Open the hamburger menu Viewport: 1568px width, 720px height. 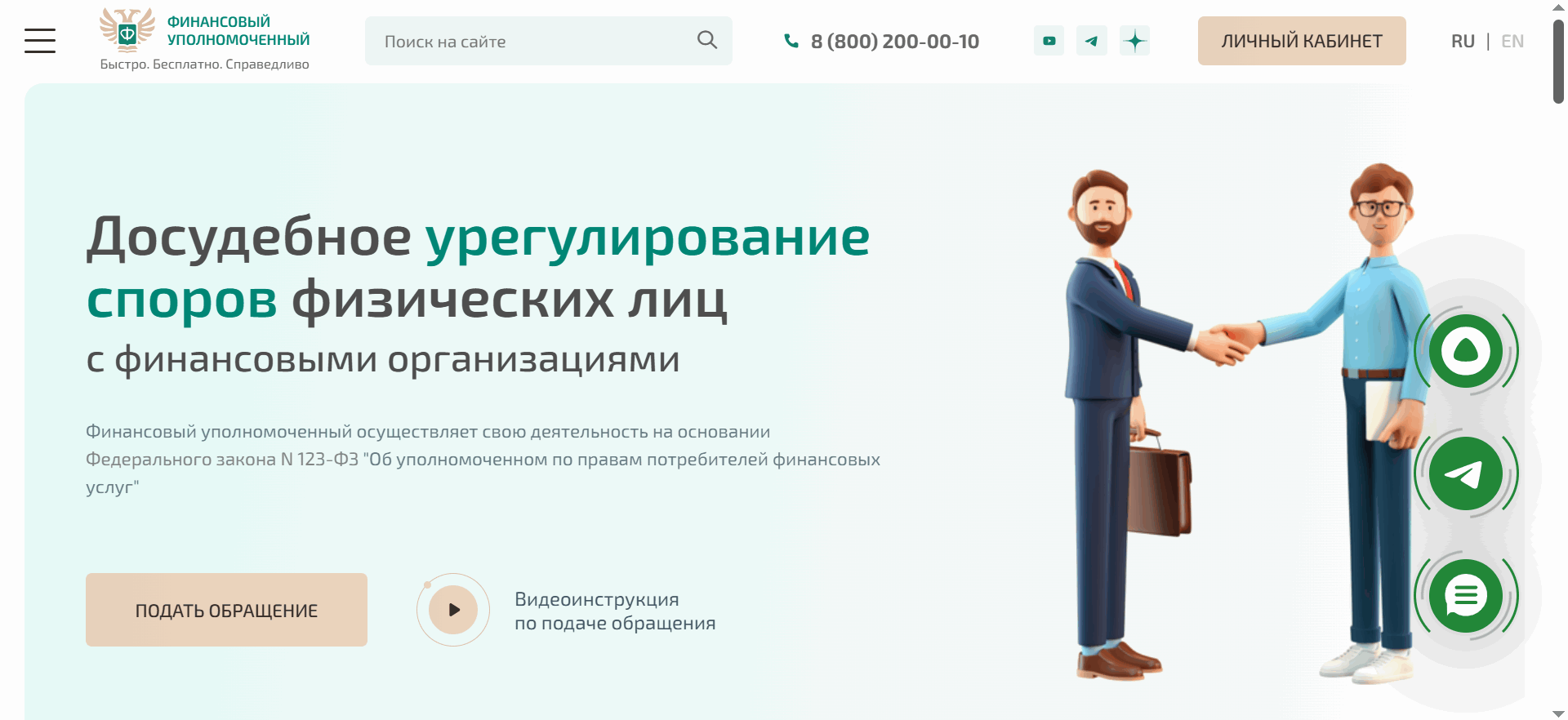click(x=40, y=41)
